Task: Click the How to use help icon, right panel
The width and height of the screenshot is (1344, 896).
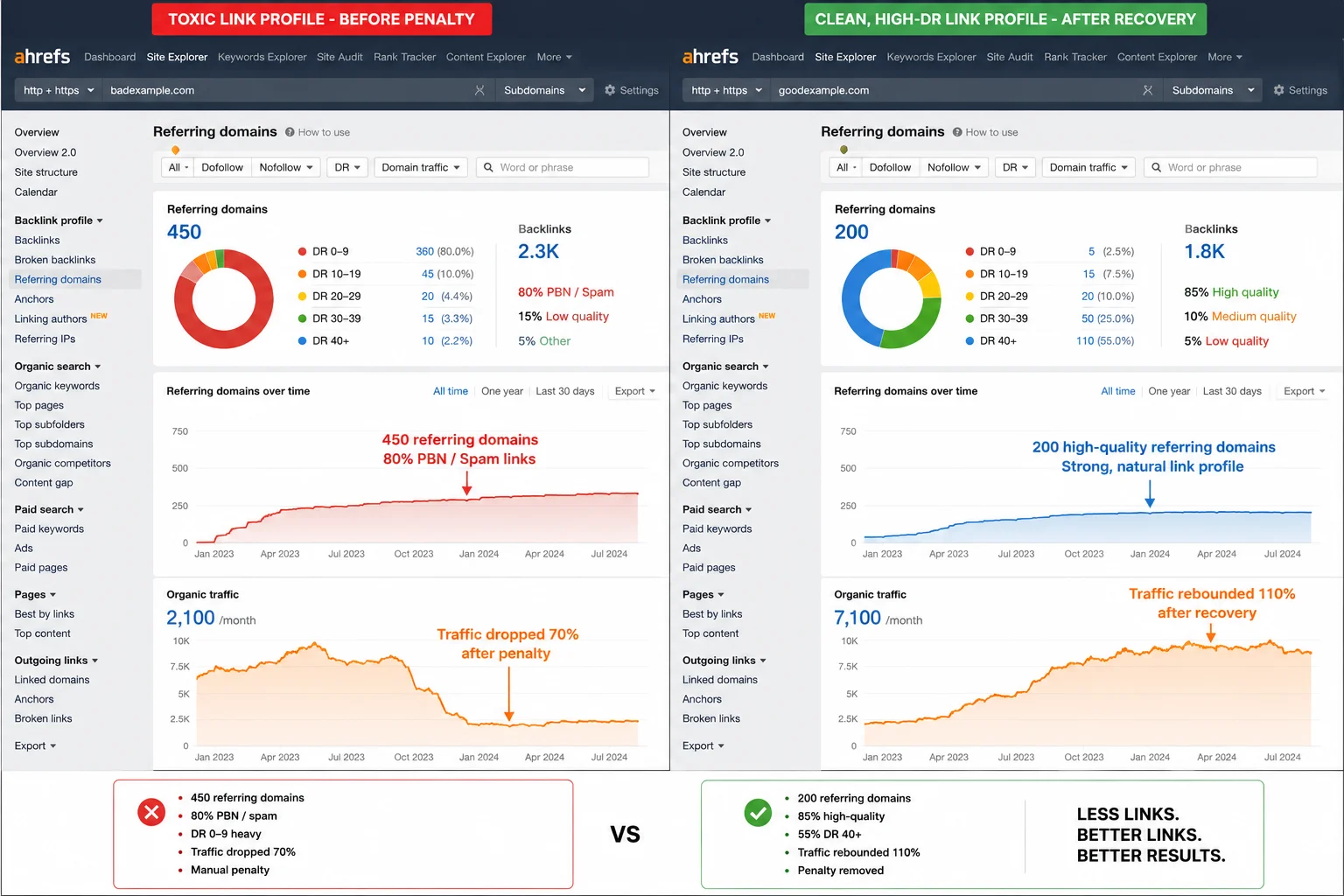Action: (957, 132)
